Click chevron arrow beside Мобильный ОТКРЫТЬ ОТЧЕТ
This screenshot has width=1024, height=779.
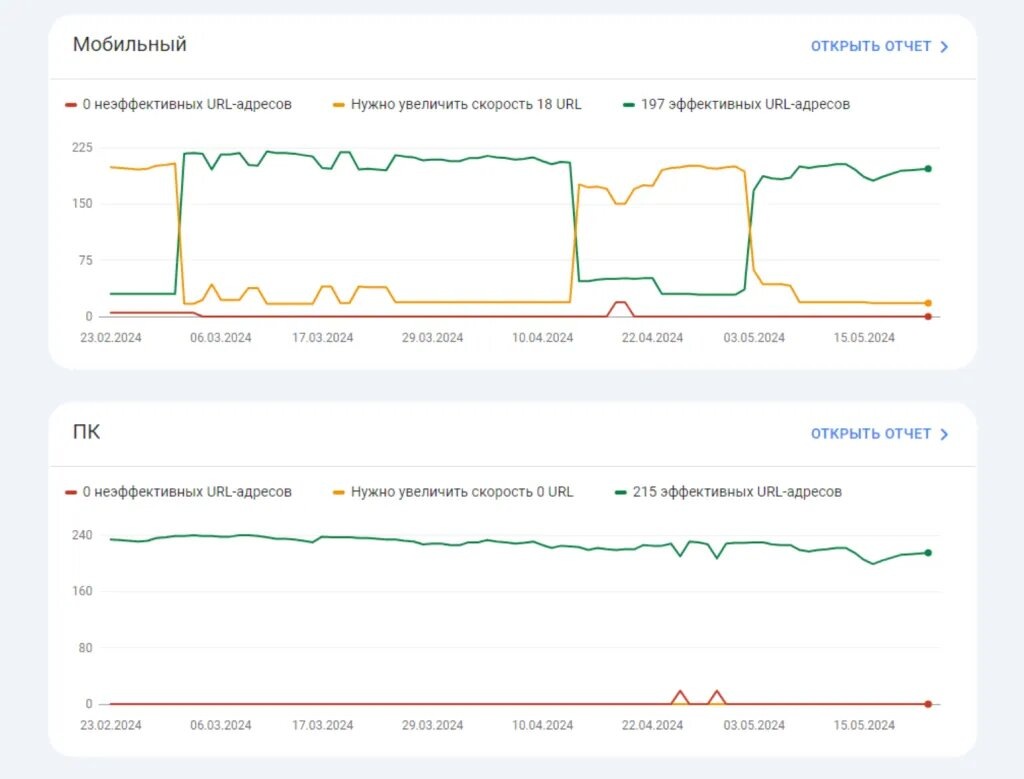tap(944, 47)
